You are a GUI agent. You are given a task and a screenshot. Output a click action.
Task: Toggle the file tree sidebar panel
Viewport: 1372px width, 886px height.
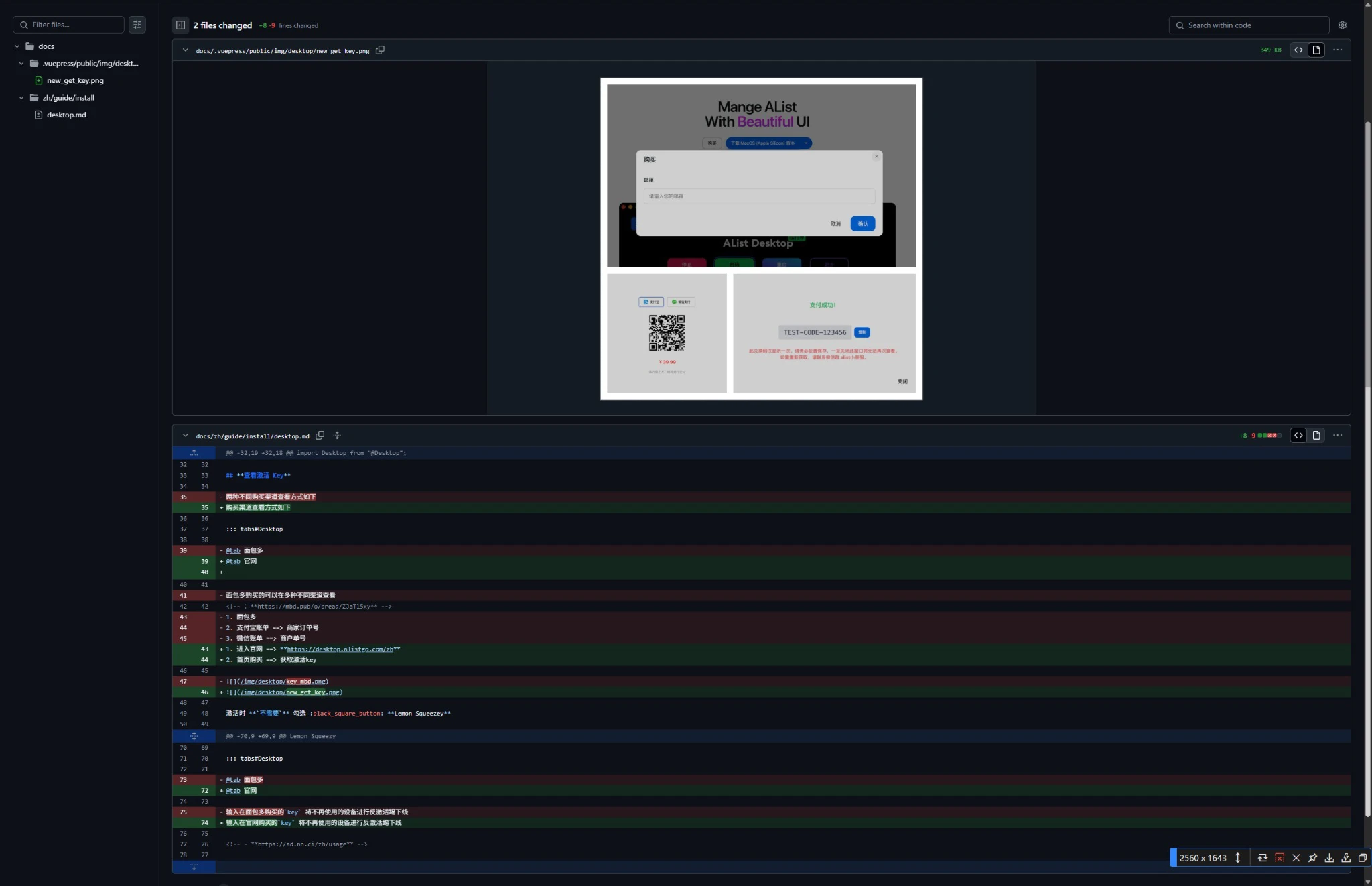coord(180,25)
